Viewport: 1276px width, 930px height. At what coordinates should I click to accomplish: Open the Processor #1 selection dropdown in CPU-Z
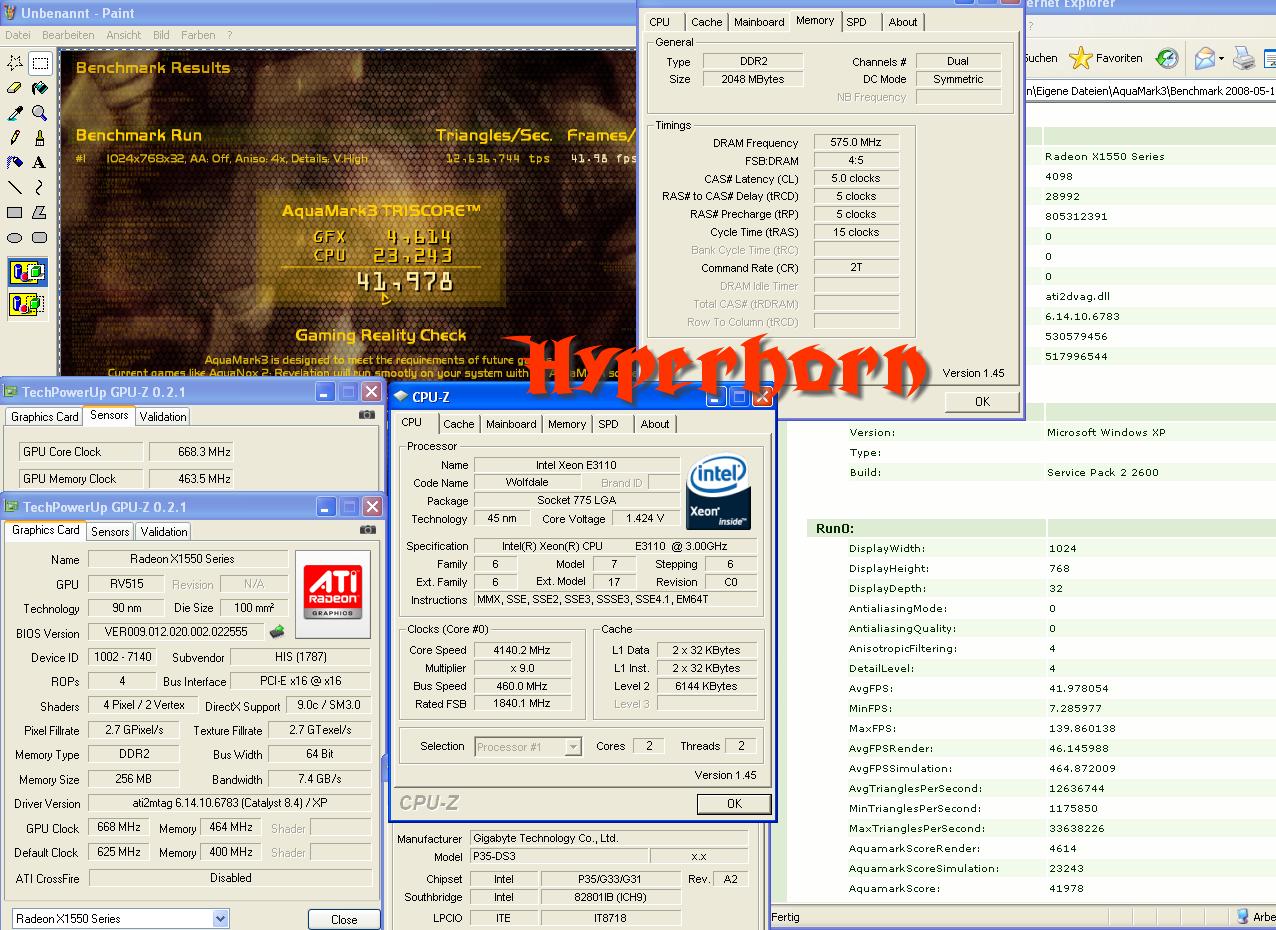click(x=573, y=747)
